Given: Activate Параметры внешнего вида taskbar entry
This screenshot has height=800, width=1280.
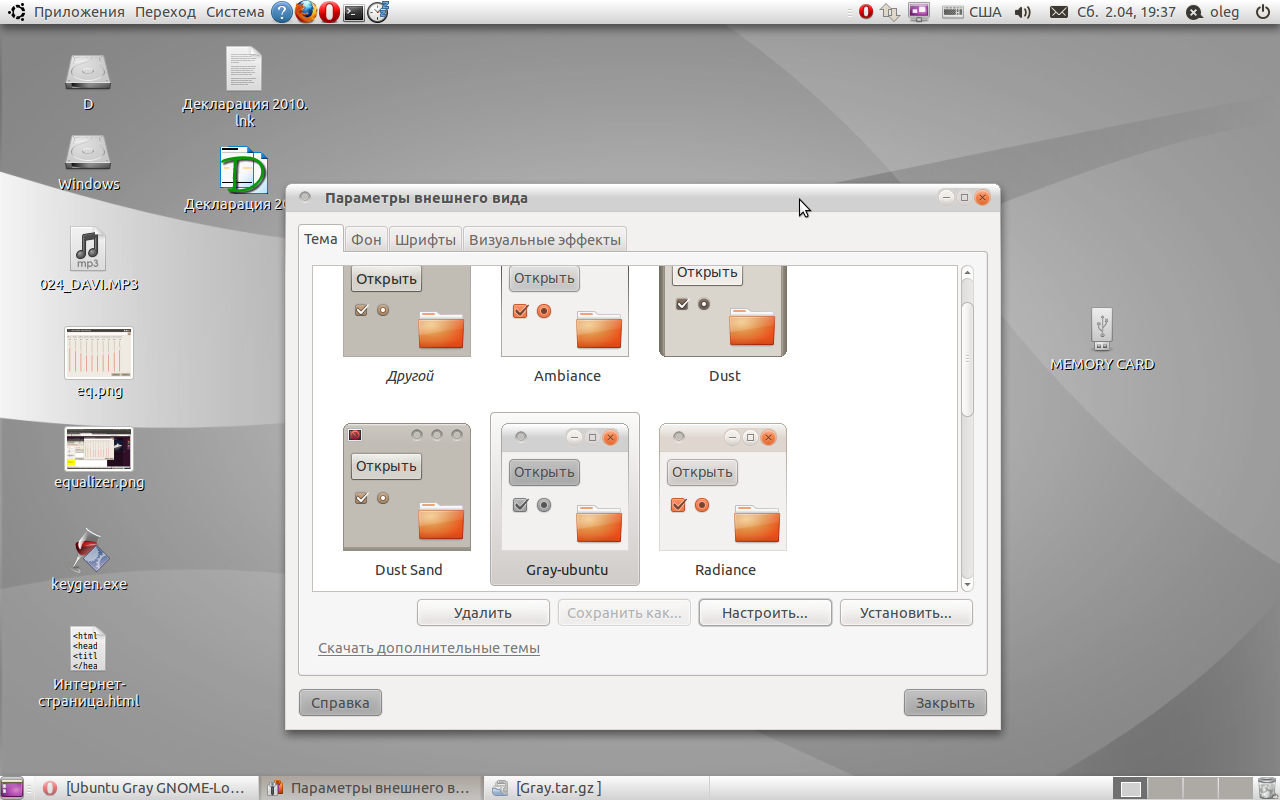Looking at the screenshot, I should 371,788.
